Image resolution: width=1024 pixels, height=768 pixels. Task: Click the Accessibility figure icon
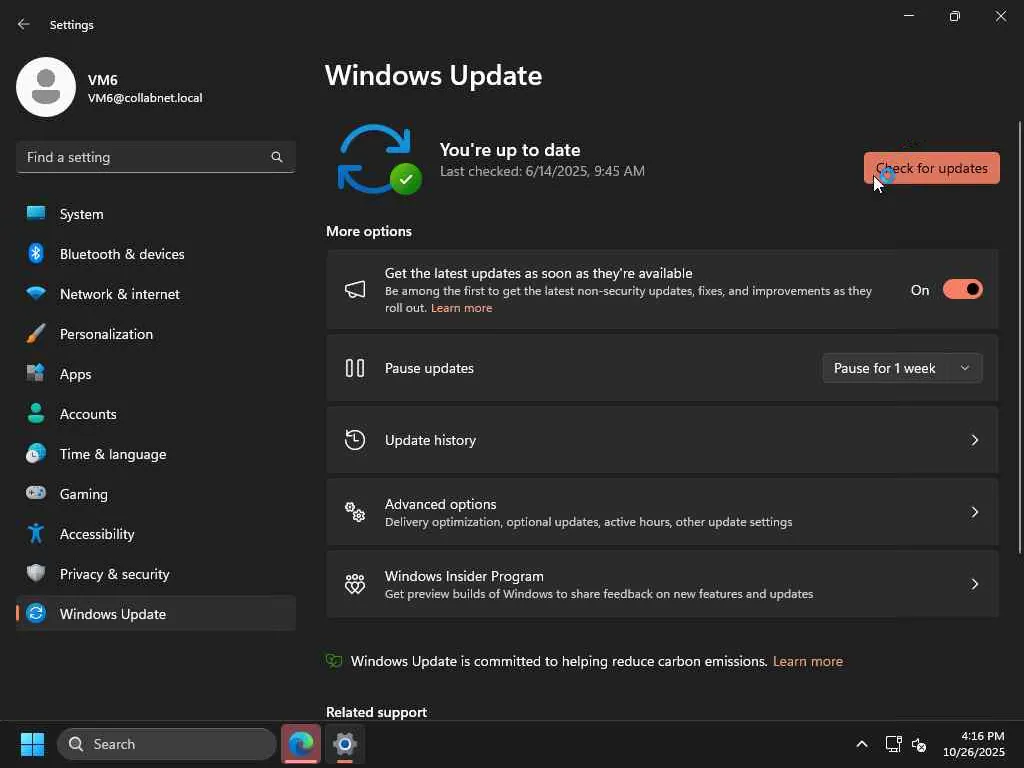(x=36, y=534)
